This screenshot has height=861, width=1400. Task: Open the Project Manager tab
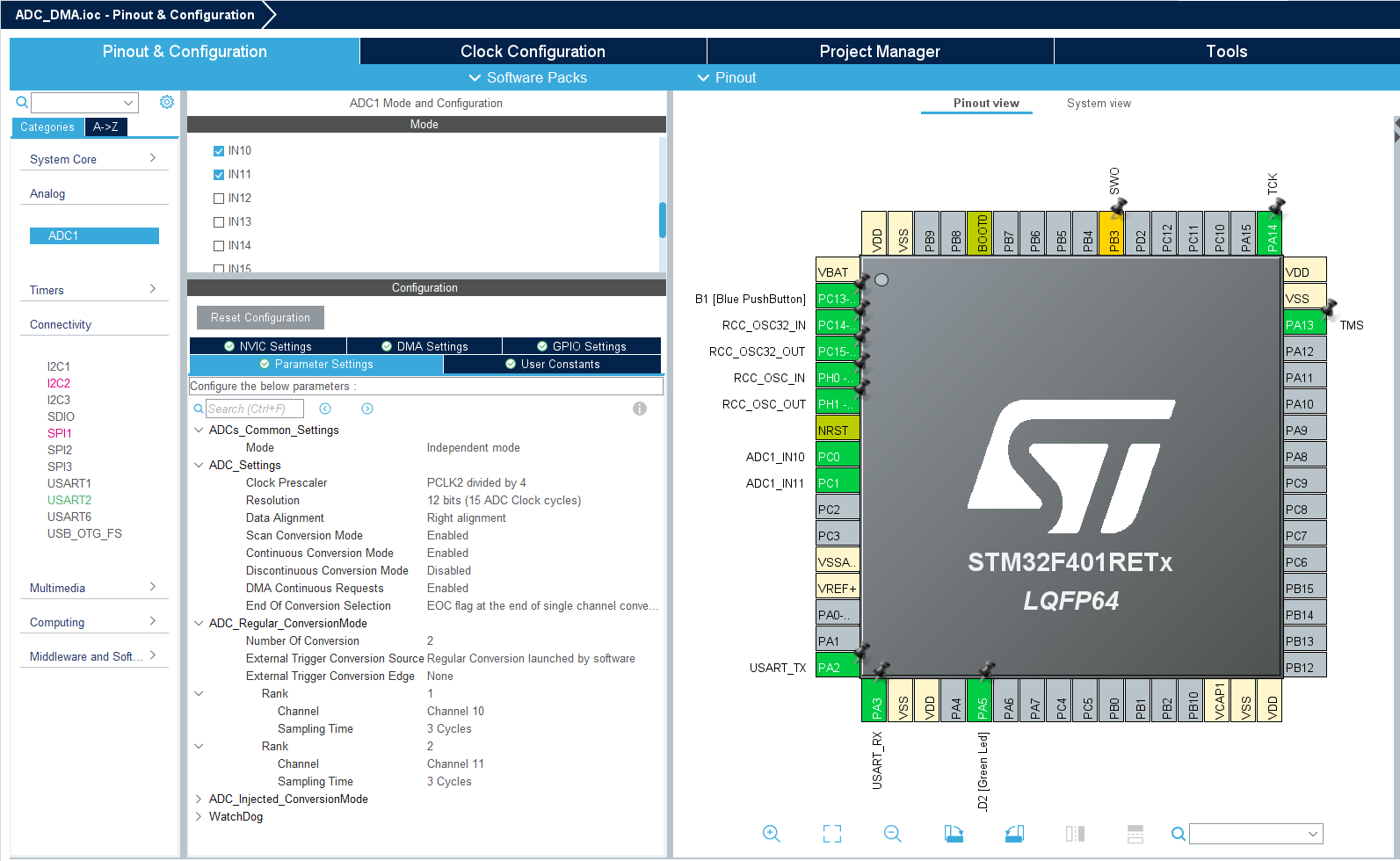[880, 51]
